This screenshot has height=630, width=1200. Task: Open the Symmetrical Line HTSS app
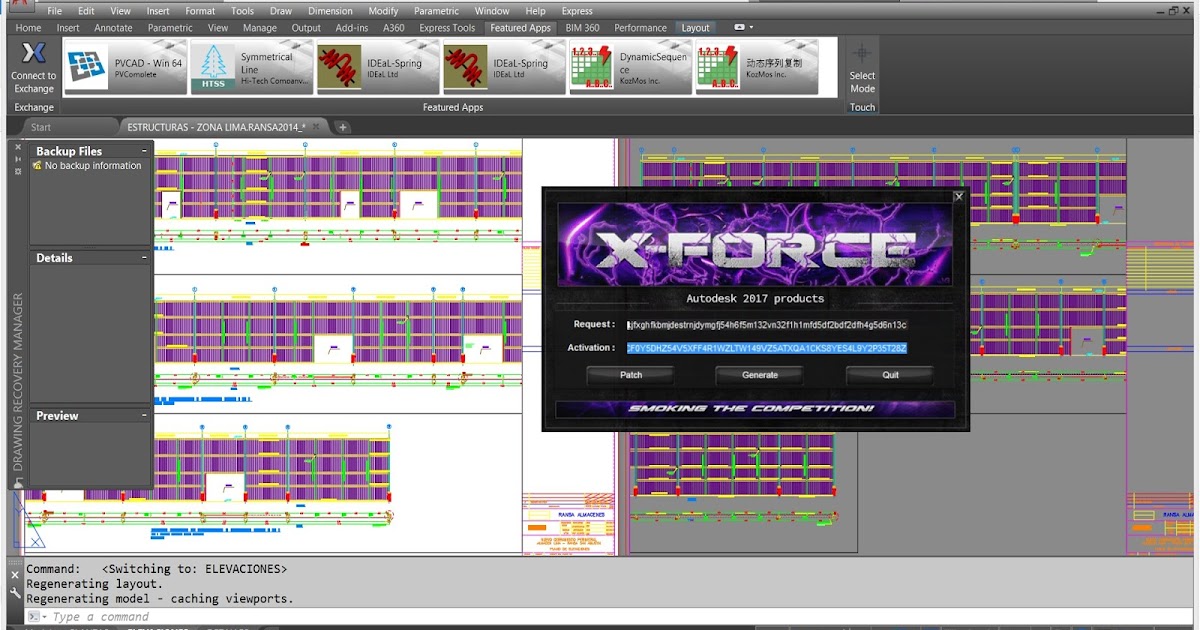pos(252,67)
